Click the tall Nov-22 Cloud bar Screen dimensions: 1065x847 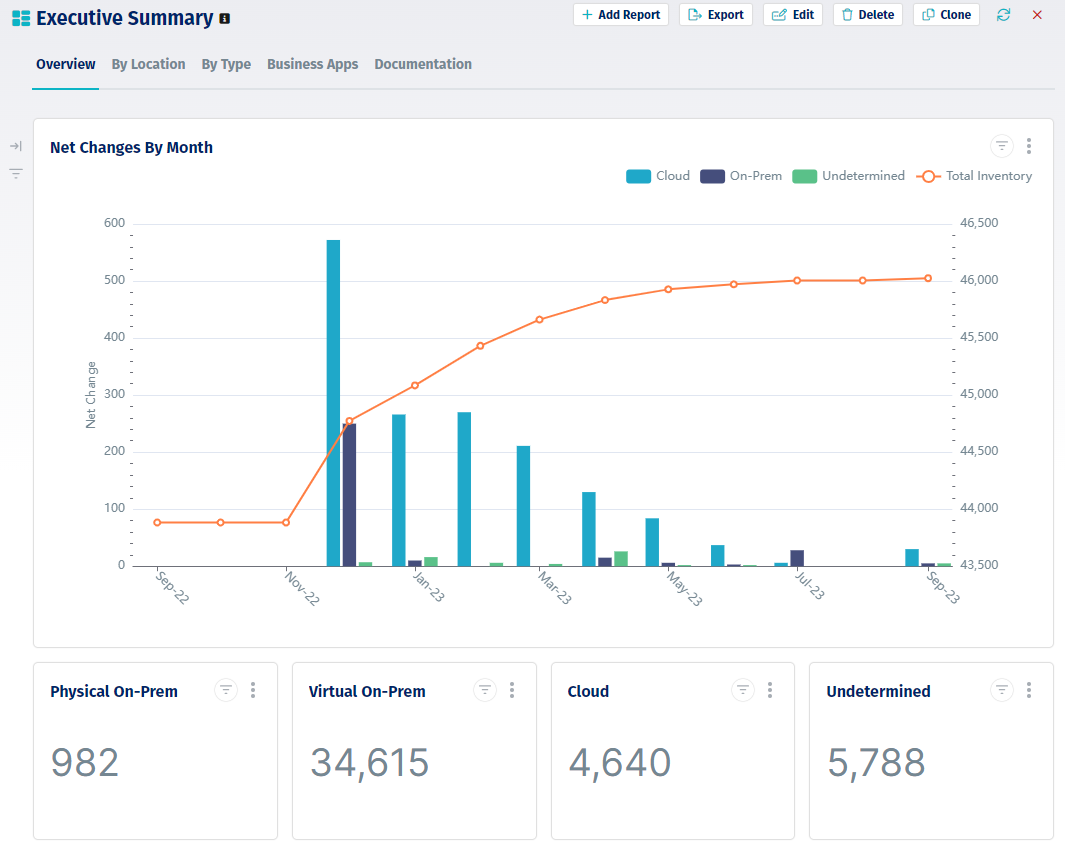333,400
